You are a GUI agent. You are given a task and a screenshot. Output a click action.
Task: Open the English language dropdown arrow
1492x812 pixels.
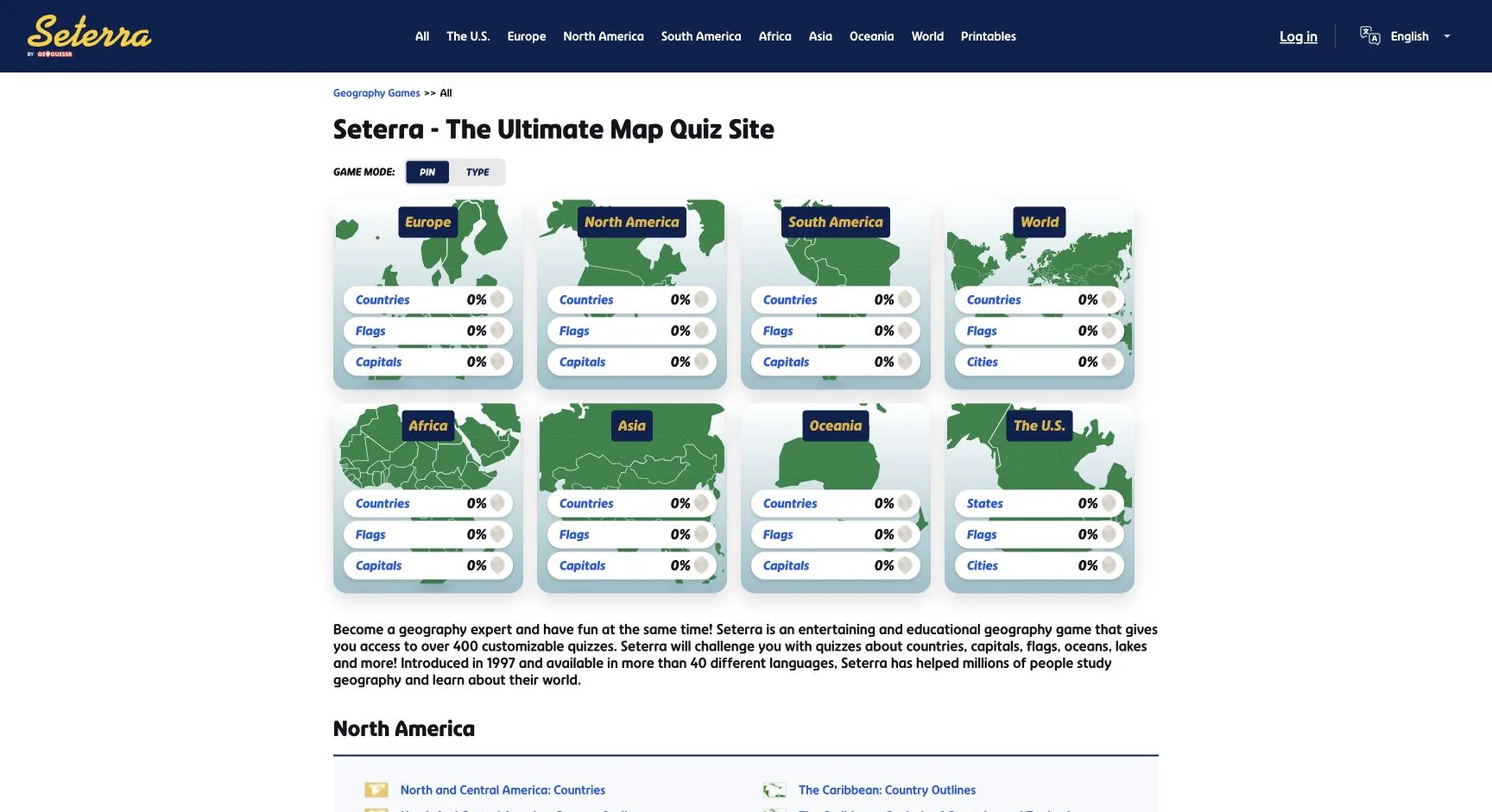(1447, 36)
